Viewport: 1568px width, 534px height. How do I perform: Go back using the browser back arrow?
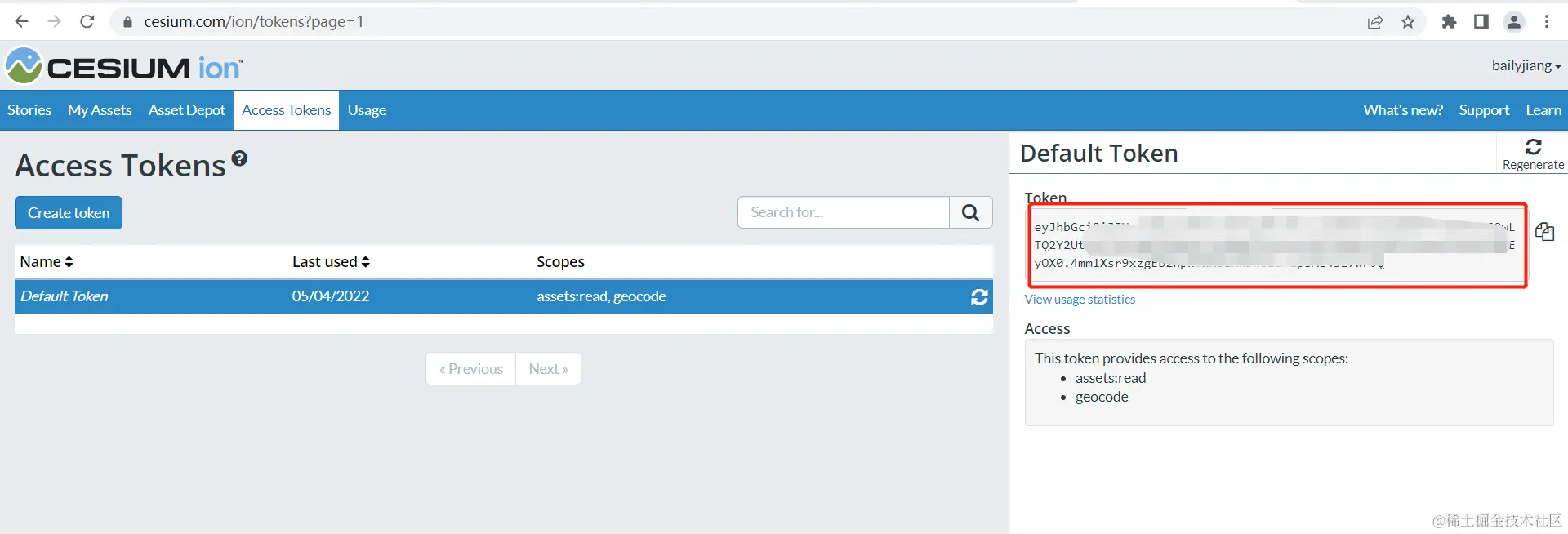pyautogui.click(x=22, y=22)
